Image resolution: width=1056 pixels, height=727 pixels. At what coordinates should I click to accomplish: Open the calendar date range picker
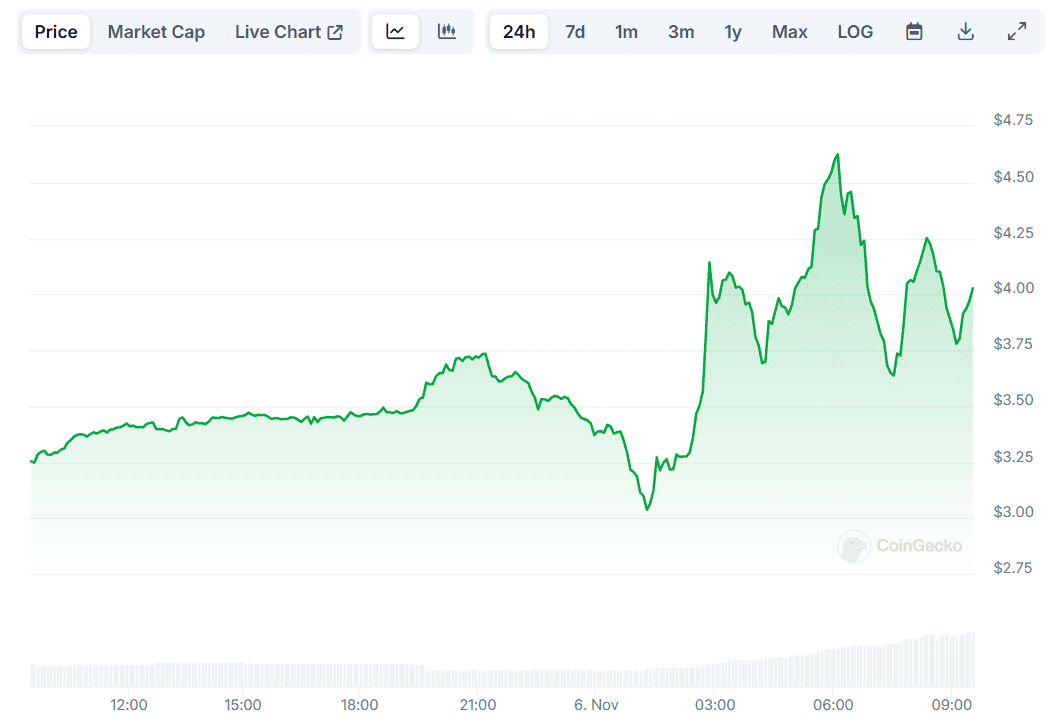coord(914,32)
